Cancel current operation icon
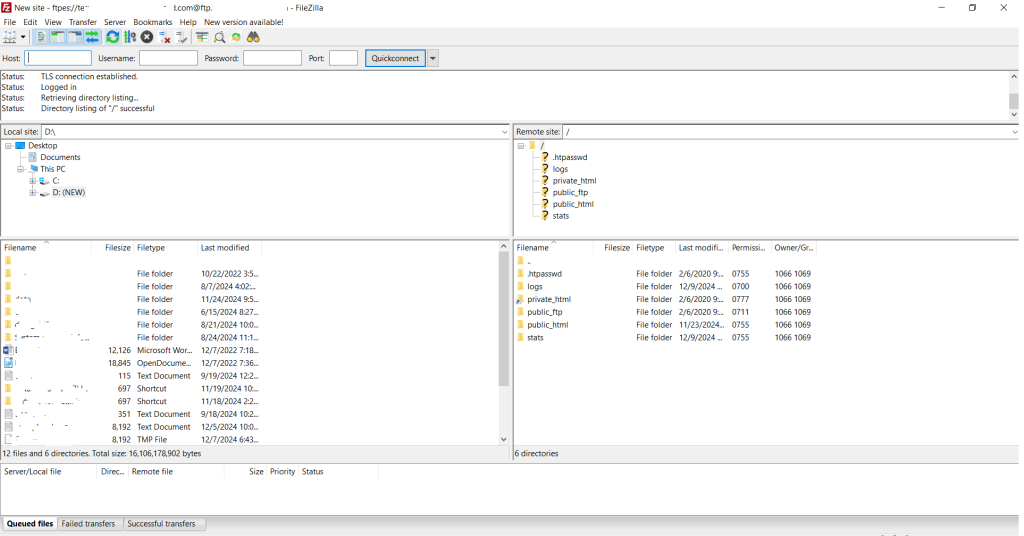This screenshot has width=1024, height=536. pyautogui.click(x=147, y=37)
